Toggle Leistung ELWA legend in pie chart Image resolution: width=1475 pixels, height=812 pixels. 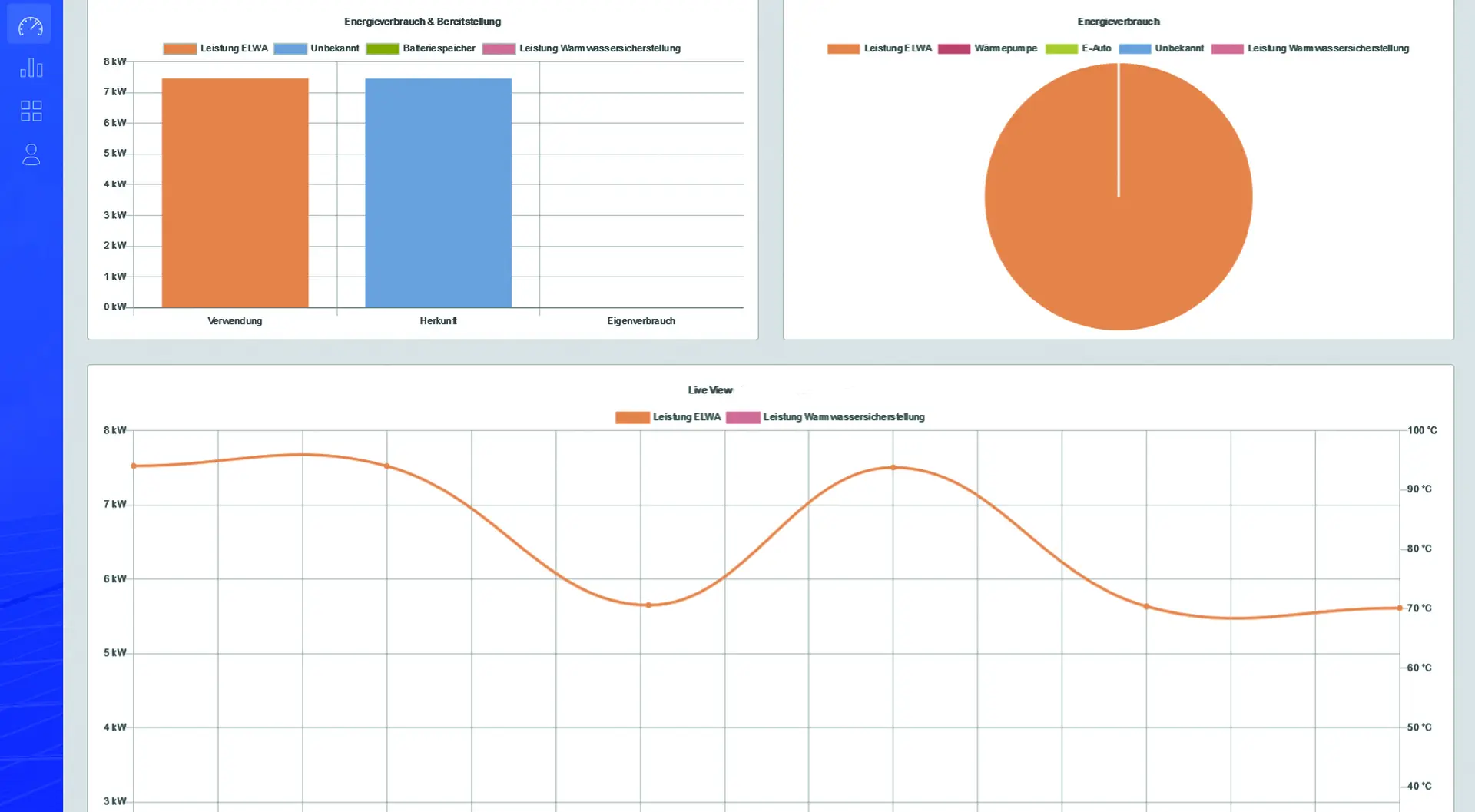tap(880, 48)
